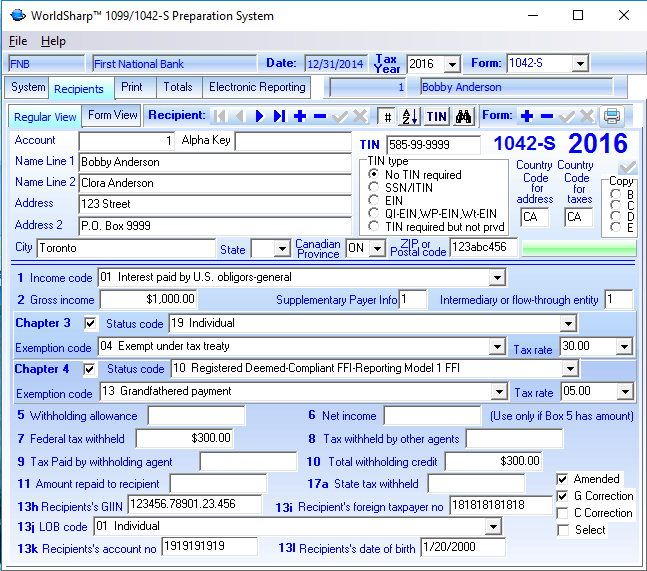Expand the Income code dropdown
This screenshot has width=647, height=571.
(497, 277)
